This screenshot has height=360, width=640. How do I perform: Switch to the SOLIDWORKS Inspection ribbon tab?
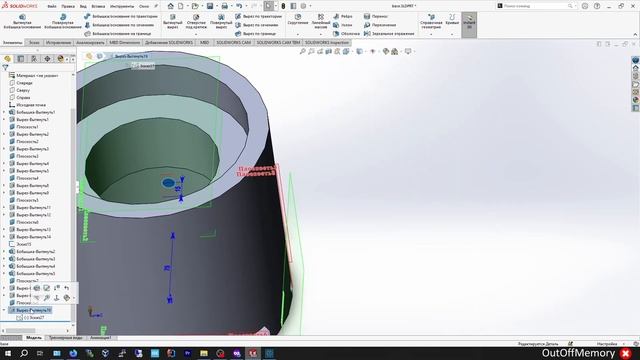pyautogui.click(x=327, y=42)
